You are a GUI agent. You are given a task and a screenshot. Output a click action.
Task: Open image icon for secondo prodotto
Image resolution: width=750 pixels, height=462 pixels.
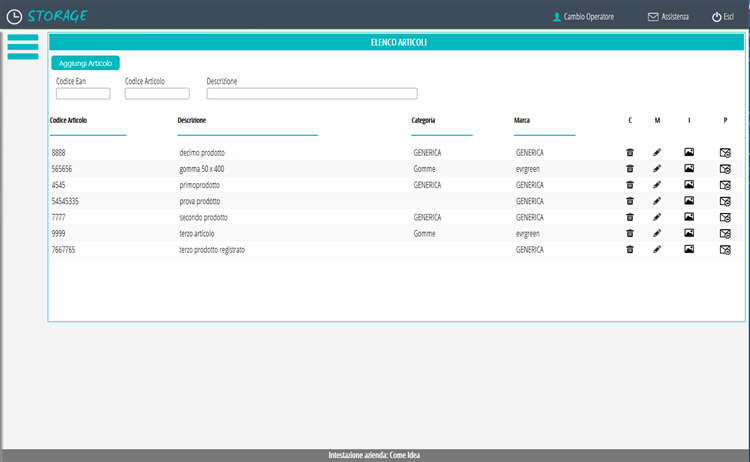(689, 217)
